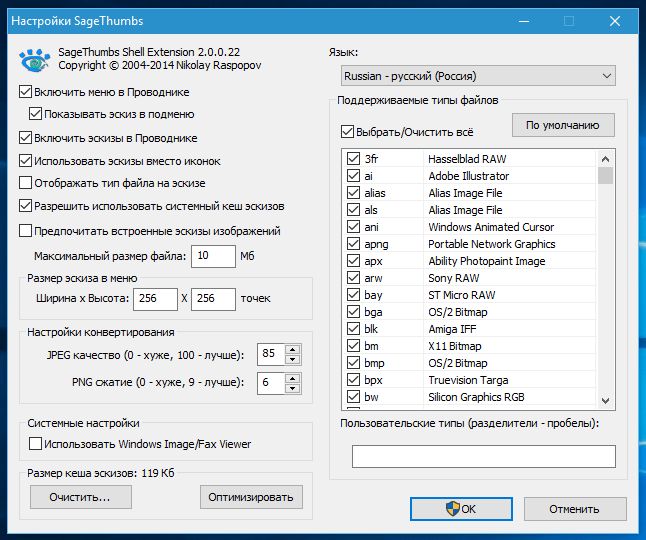Click the maximum file size field
Image resolution: width=646 pixels, height=540 pixels.
[x=214, y=256]
